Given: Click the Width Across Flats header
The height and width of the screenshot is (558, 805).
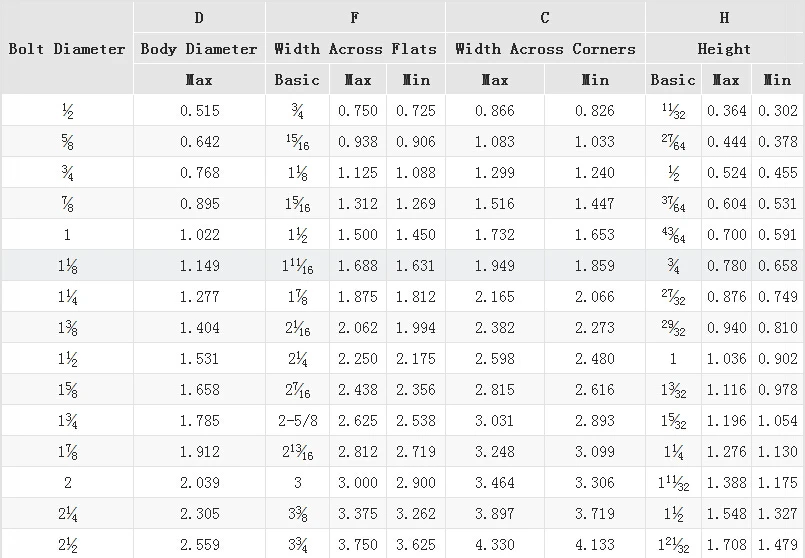Looking at the screenshot, I should pyautogui.click(x=355, y=48).
